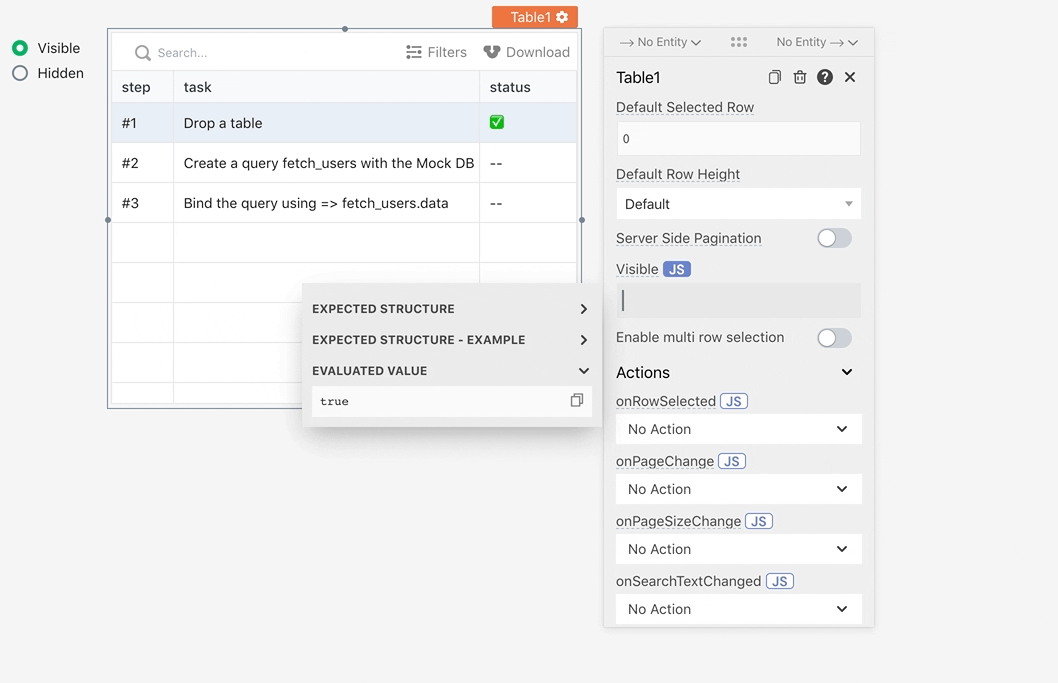This screenshot has height=683, width=1058.
Task: Copy the evaluated value true
Action: [576, 400]
